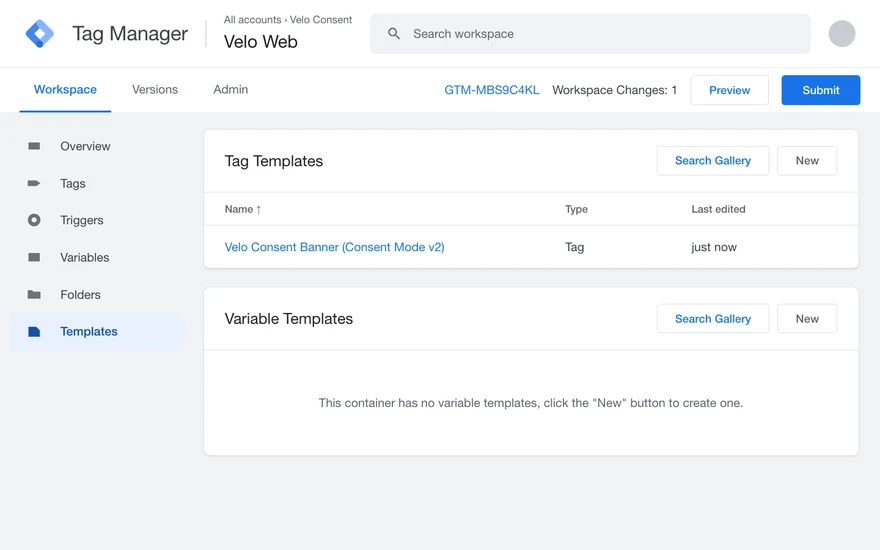Click the Variables sidebar icon
The image size is (880, 550).
[x=34, y=257]
